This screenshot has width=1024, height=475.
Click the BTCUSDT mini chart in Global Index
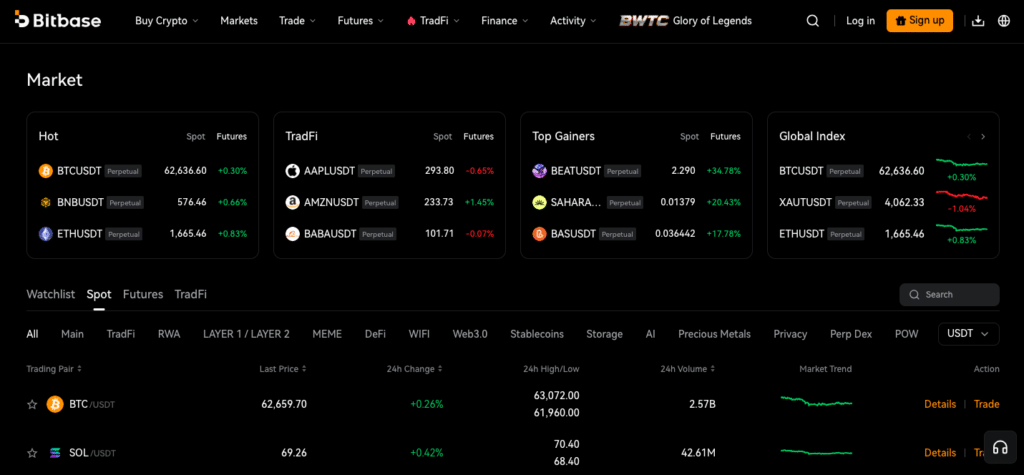[961, 162]
